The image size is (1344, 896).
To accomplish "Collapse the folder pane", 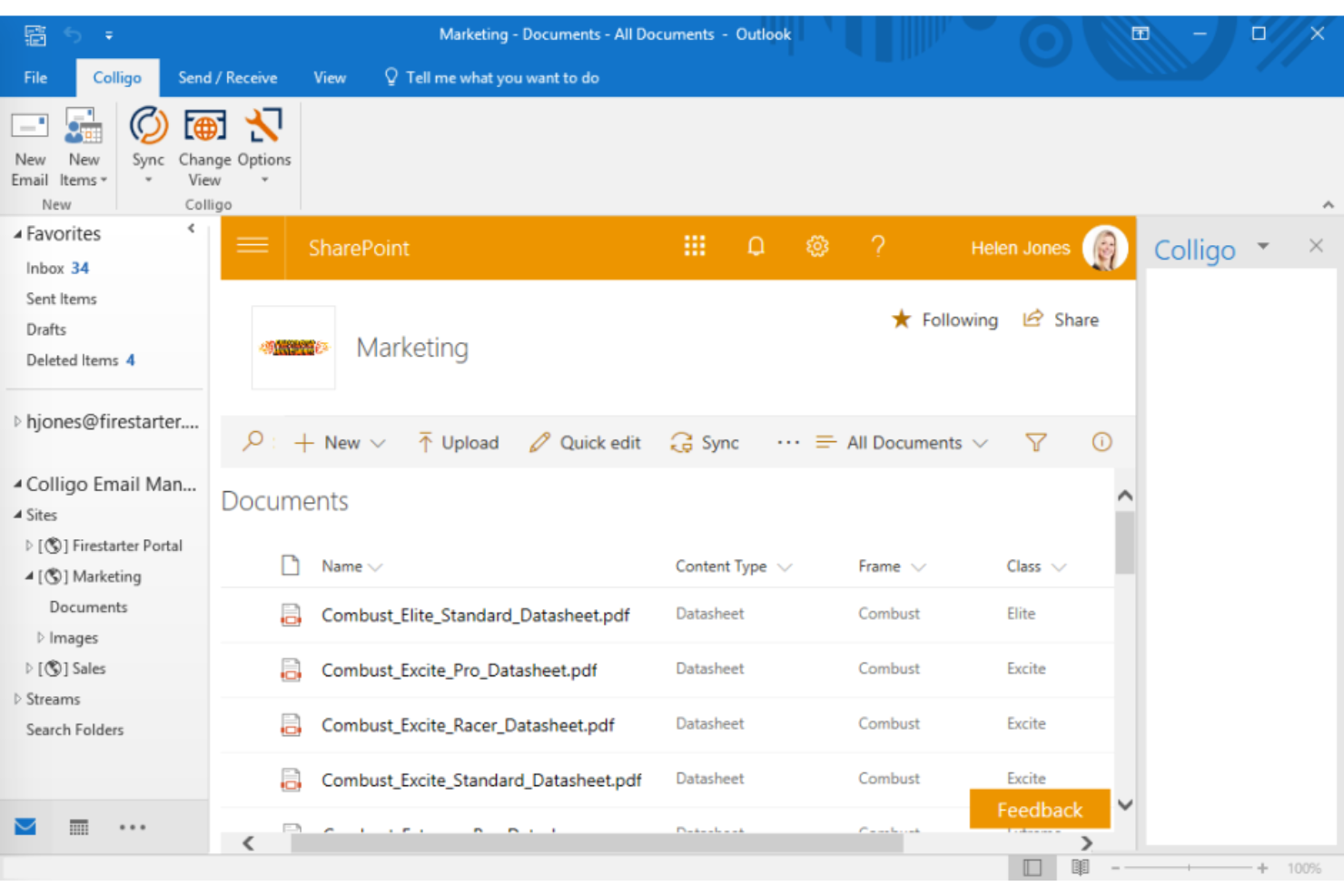I will tap(191, 229).
